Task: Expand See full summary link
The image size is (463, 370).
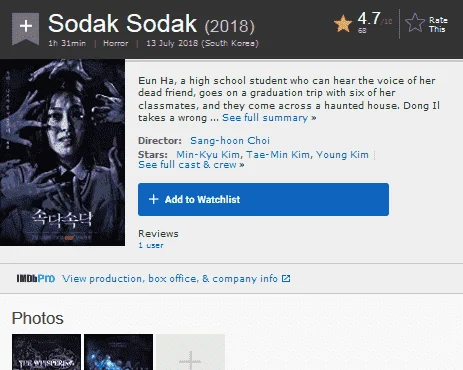Action: (269, 118)
